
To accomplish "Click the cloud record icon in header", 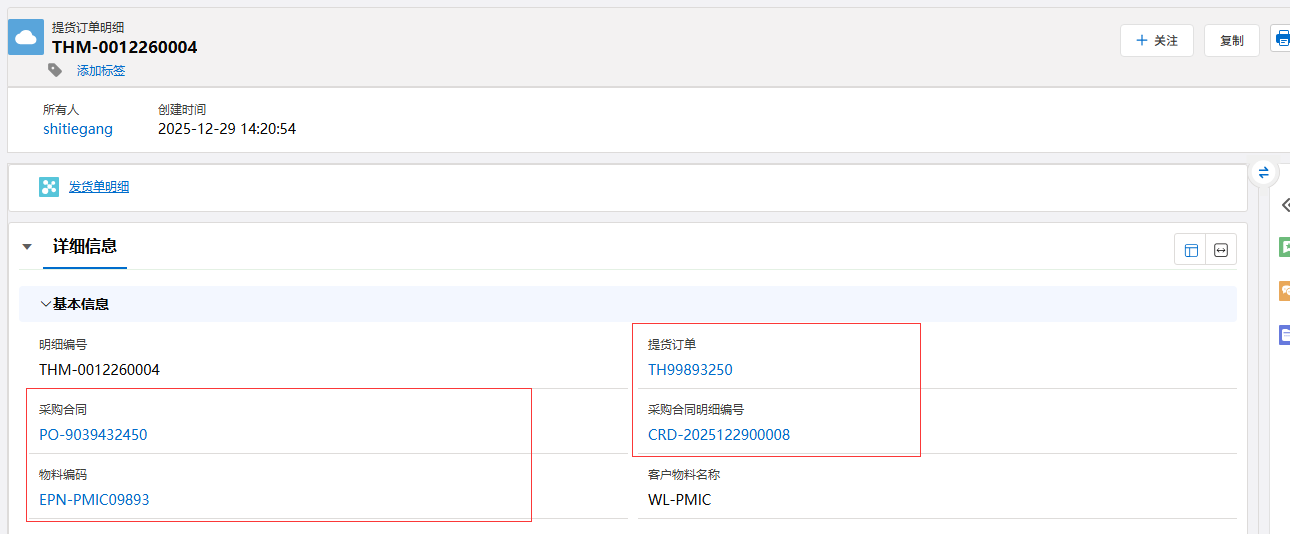I will click(x=26, y=37).
